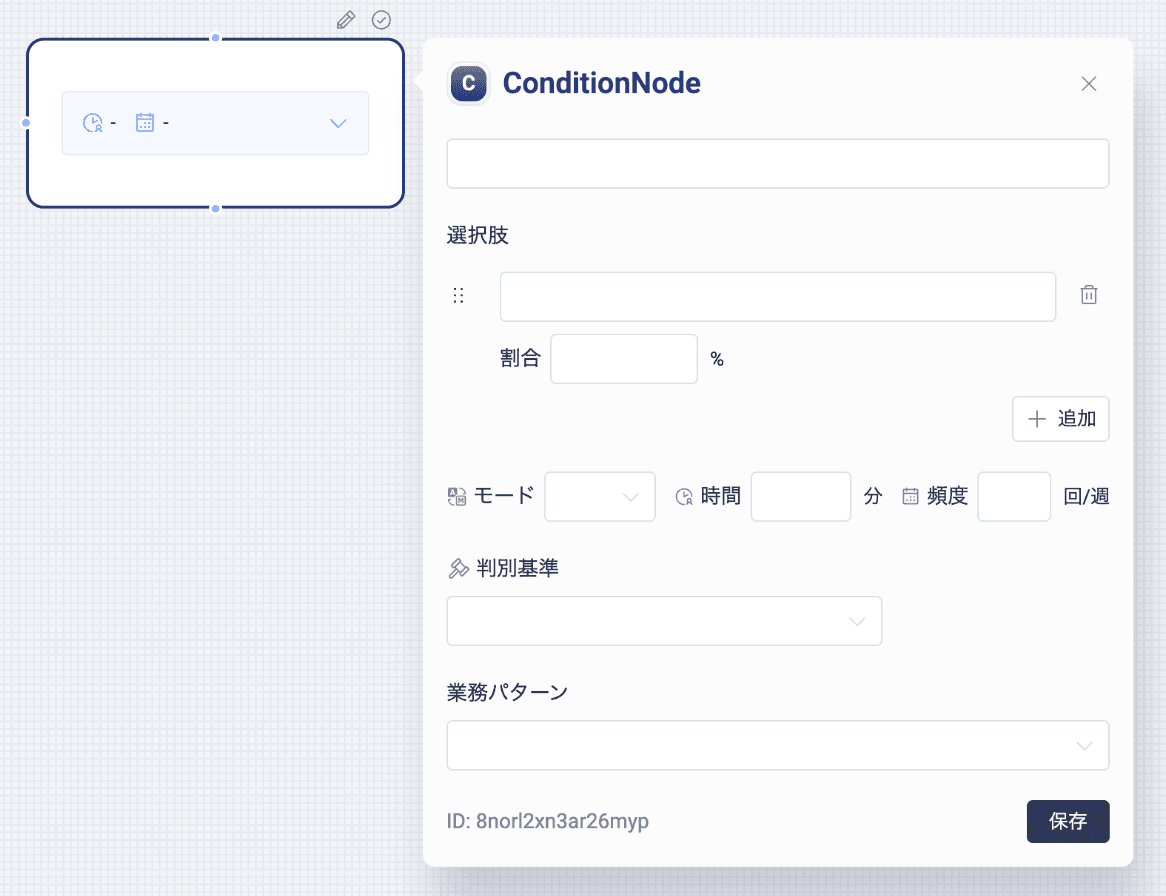Open the 判別基準 dropdown
The height and width of the screenshot is (896, 1166).
coord(664,621)
